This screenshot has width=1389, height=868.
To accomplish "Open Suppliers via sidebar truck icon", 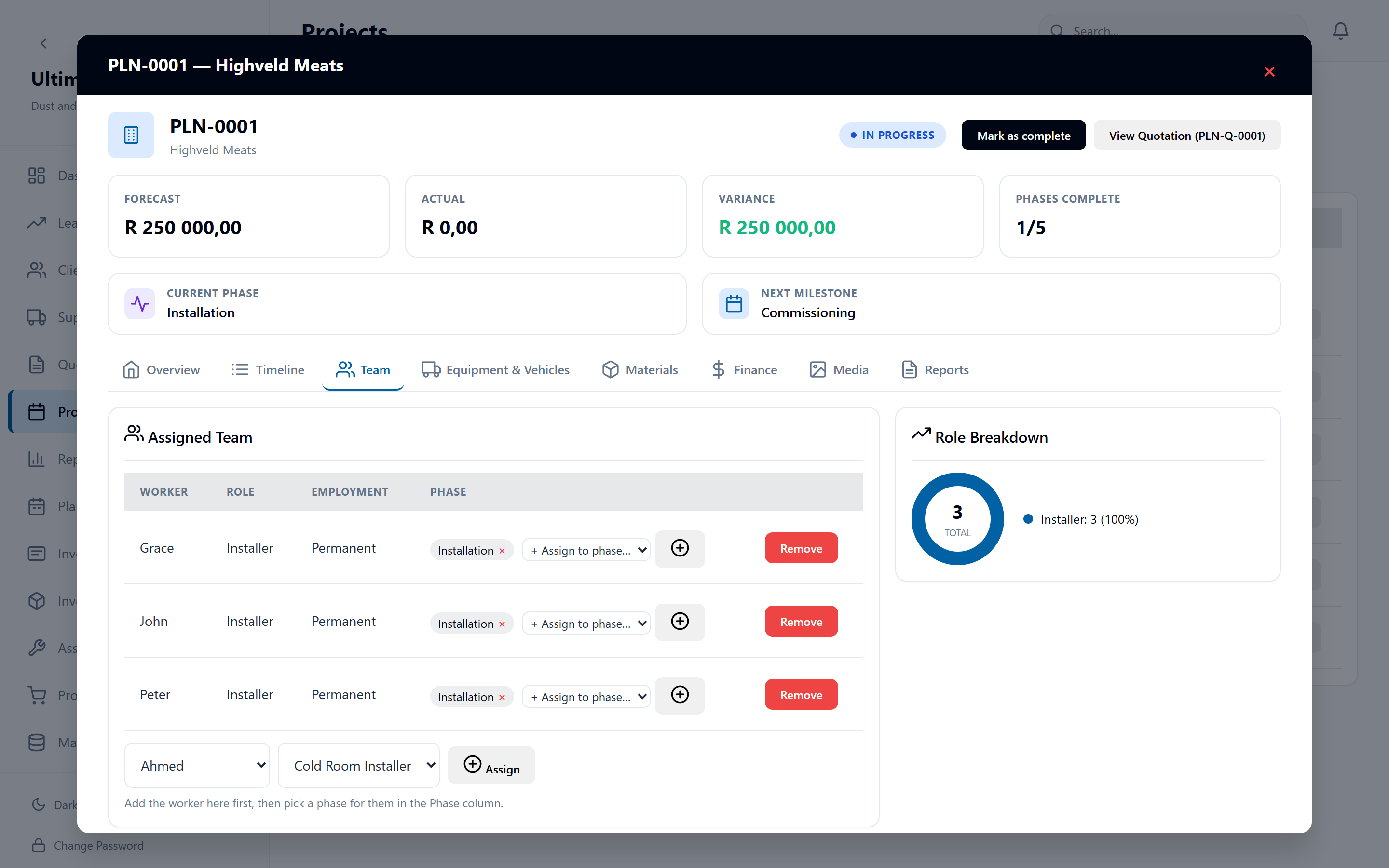I will (x=37, y=317).
